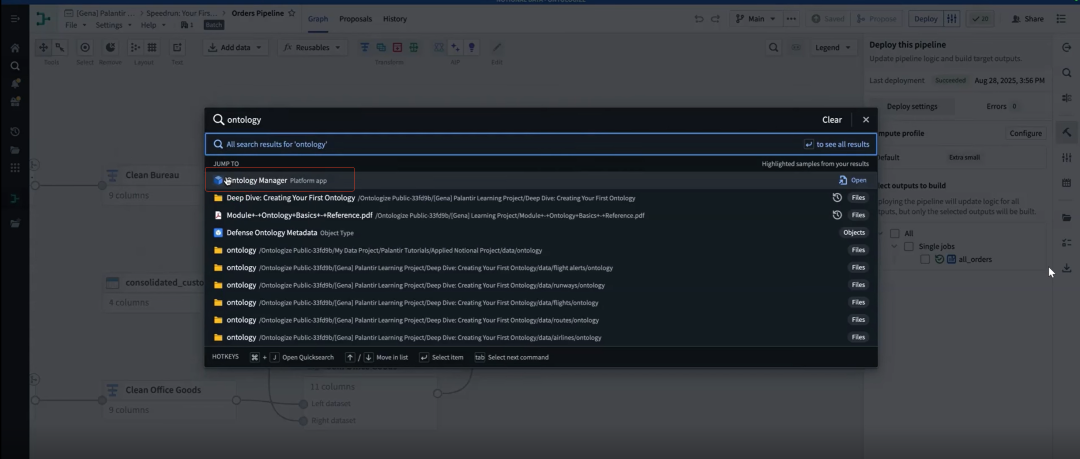
Task: Open recent history in the left sidebar
Action: pyautogui.click(x=14, y=132)
